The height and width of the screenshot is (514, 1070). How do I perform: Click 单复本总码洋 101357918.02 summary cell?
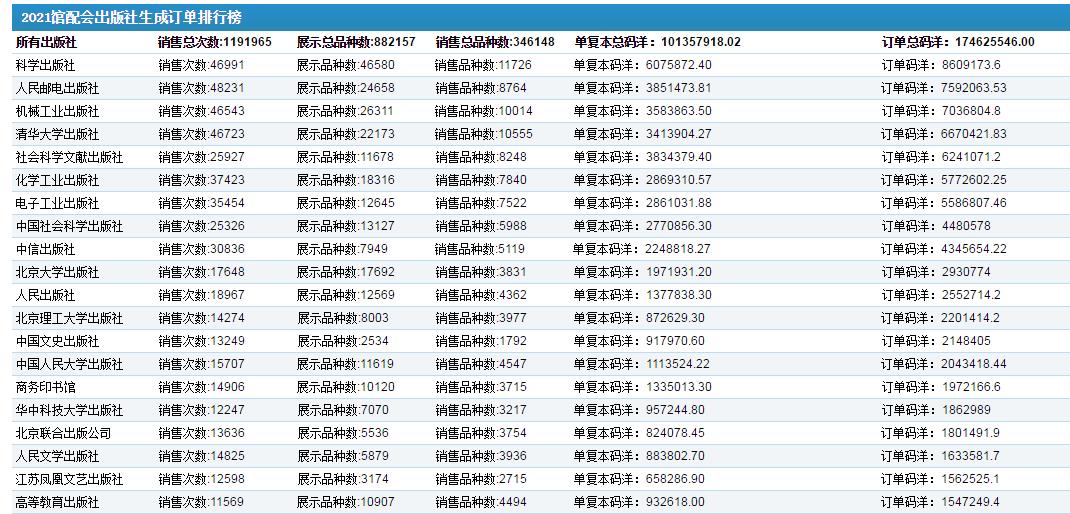tap(657, 42)
